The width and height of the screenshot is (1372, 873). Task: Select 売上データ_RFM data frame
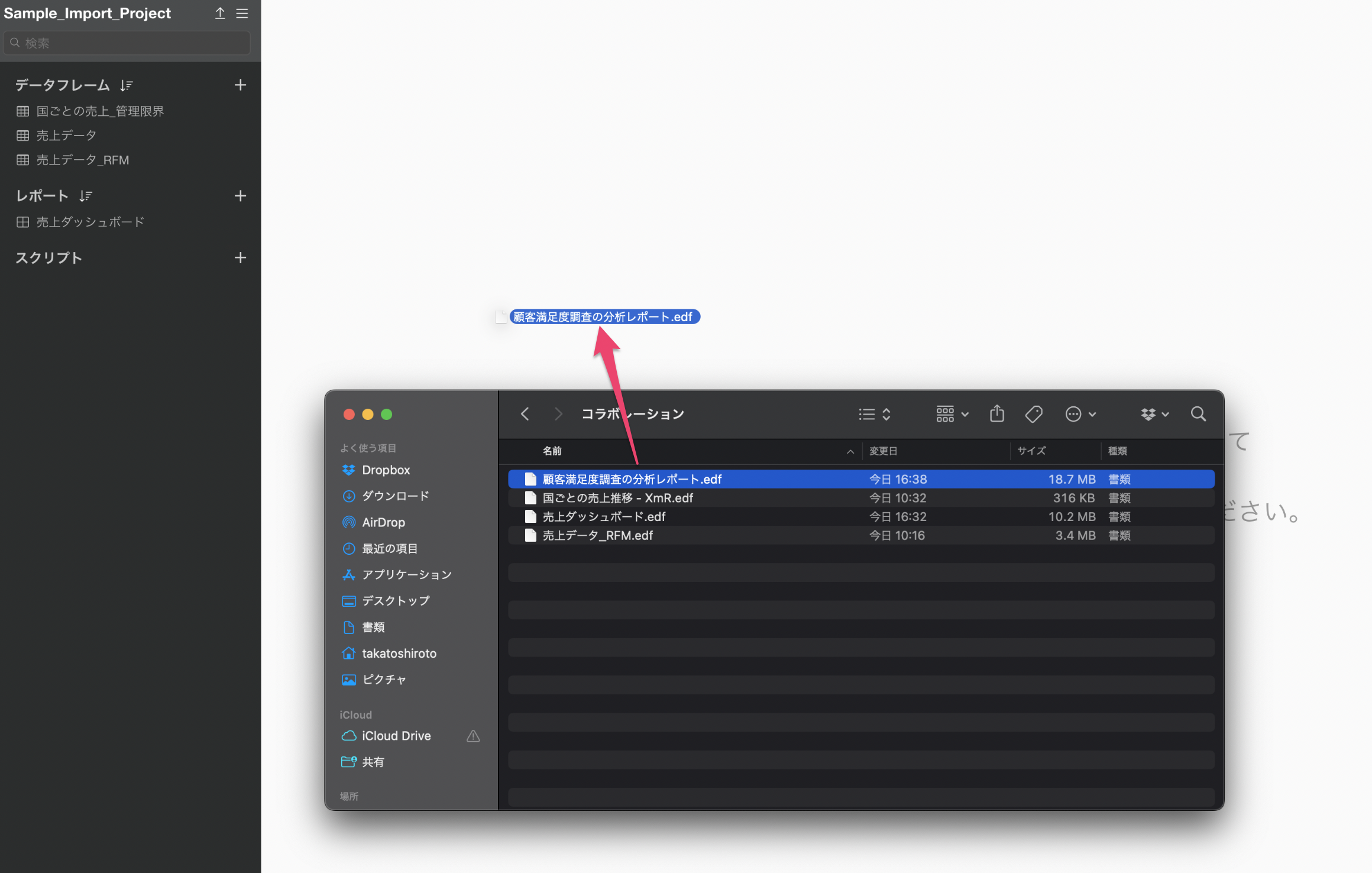click(83, 160)
